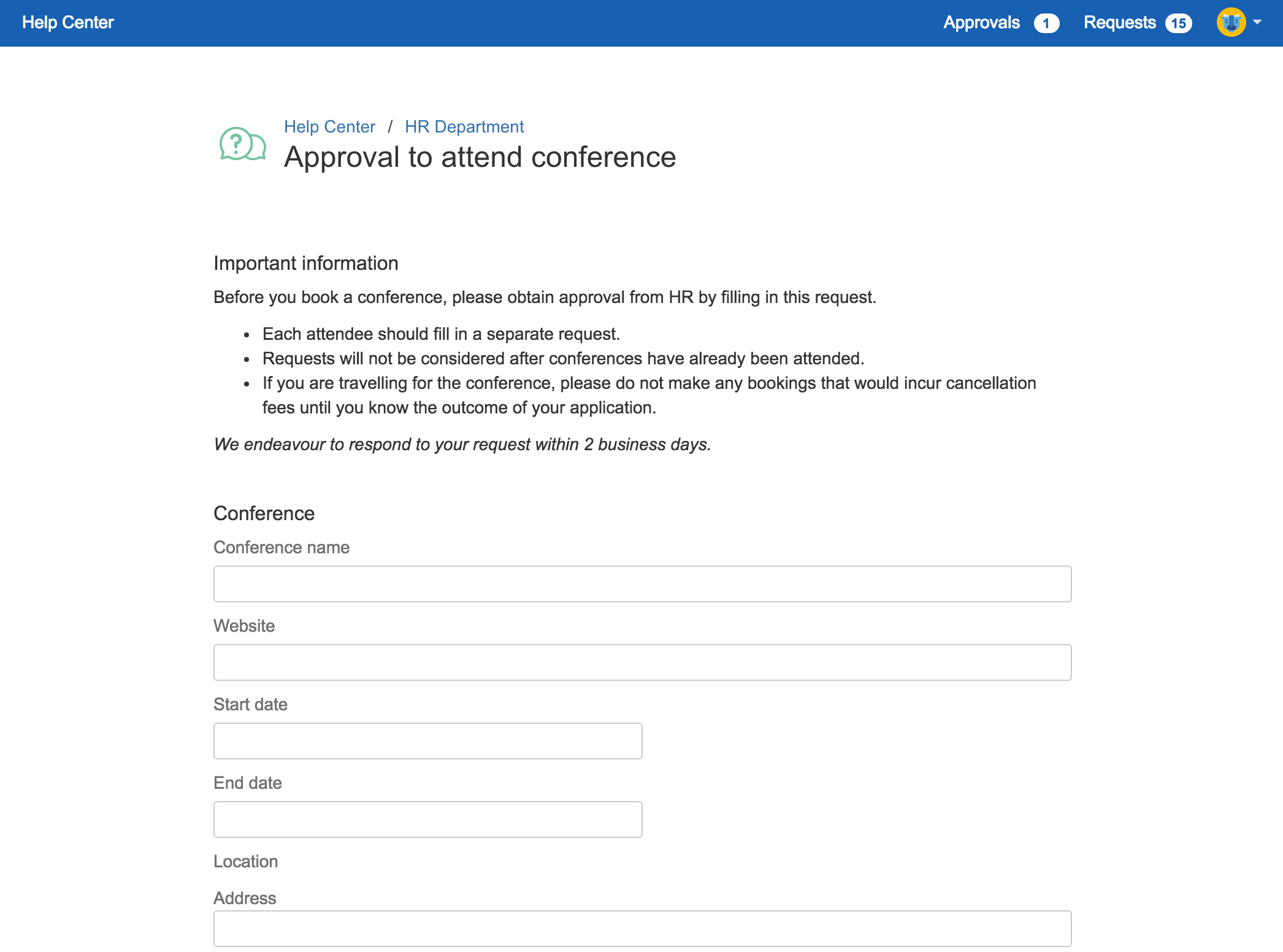Click the Start date label

click(x=250, y=704)
